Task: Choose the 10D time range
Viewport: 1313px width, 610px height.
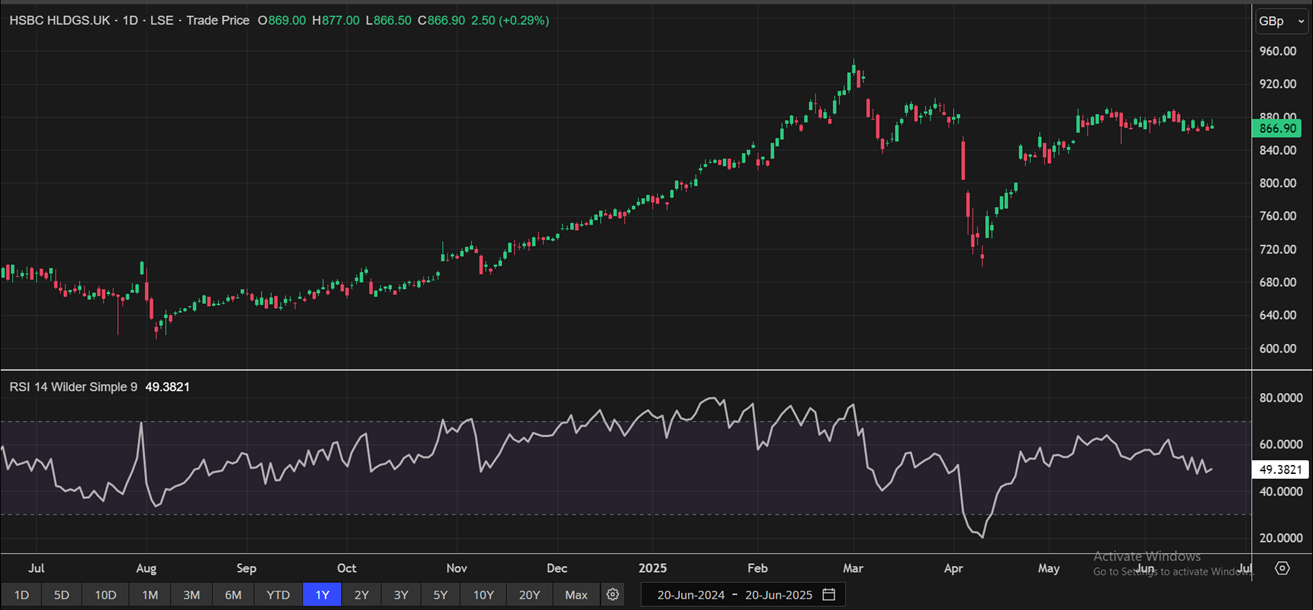Action: (x=106, y=595)
